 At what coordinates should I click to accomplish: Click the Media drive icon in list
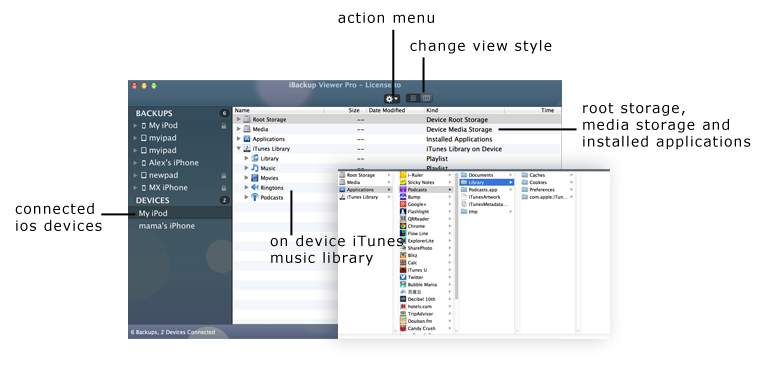click(247, 129)
